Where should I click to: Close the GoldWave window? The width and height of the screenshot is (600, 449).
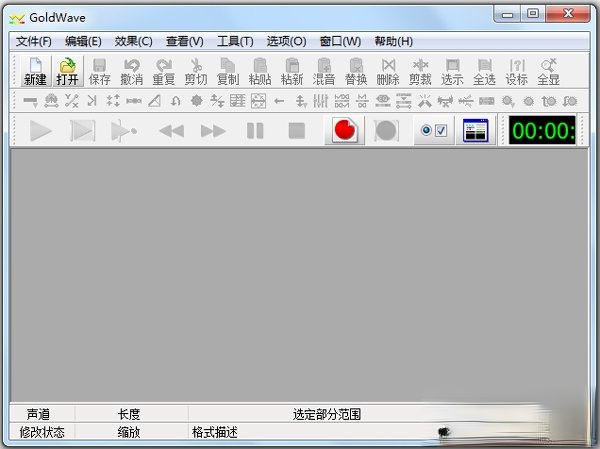click(x=568, y=14)
